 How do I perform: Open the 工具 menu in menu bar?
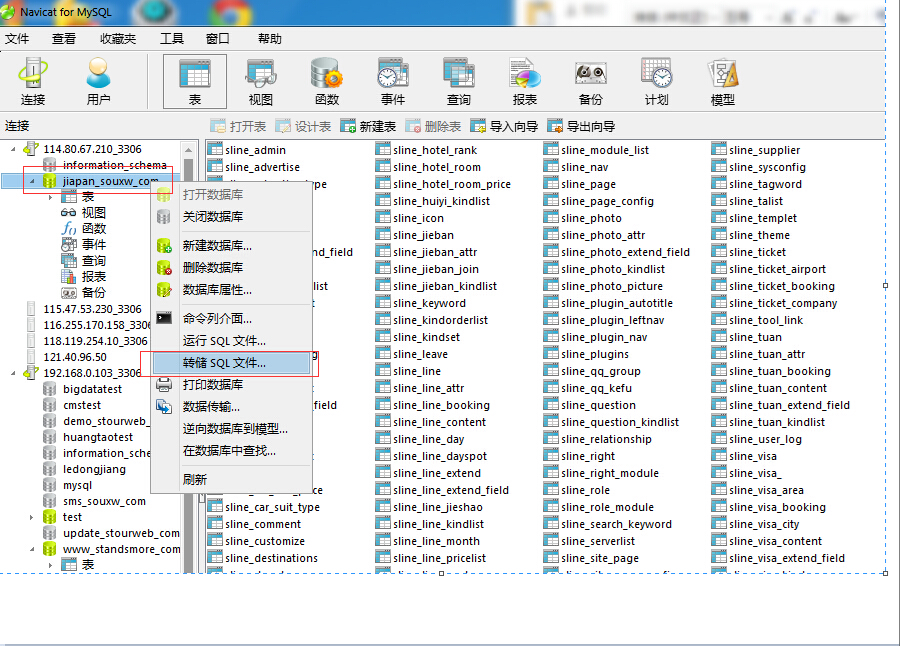tap(171, 39)
